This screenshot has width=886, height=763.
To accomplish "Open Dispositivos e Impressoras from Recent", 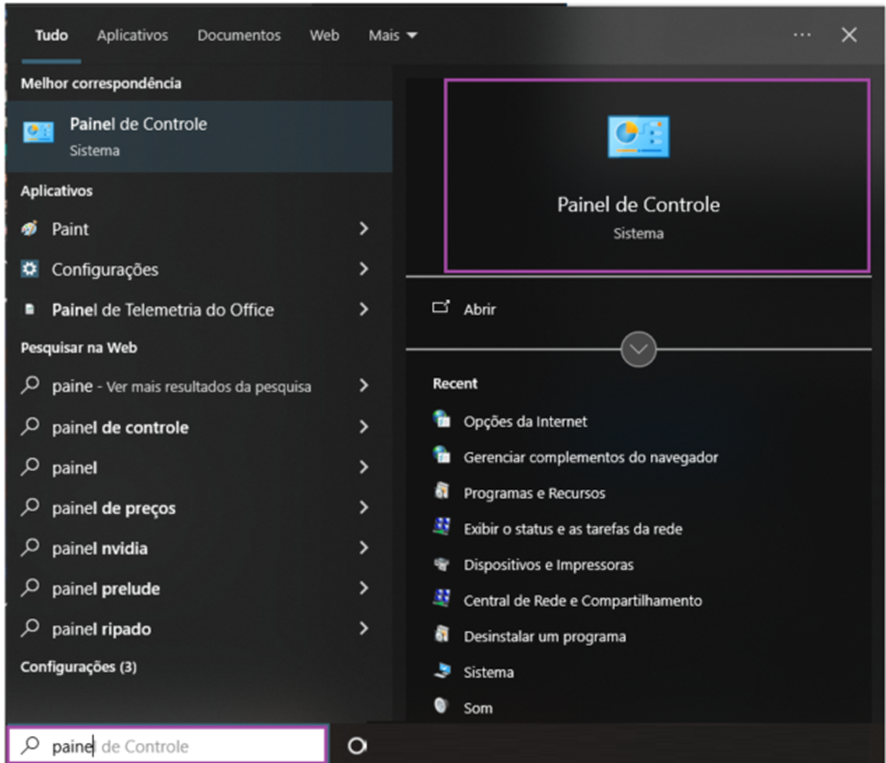I will (548, 565).
